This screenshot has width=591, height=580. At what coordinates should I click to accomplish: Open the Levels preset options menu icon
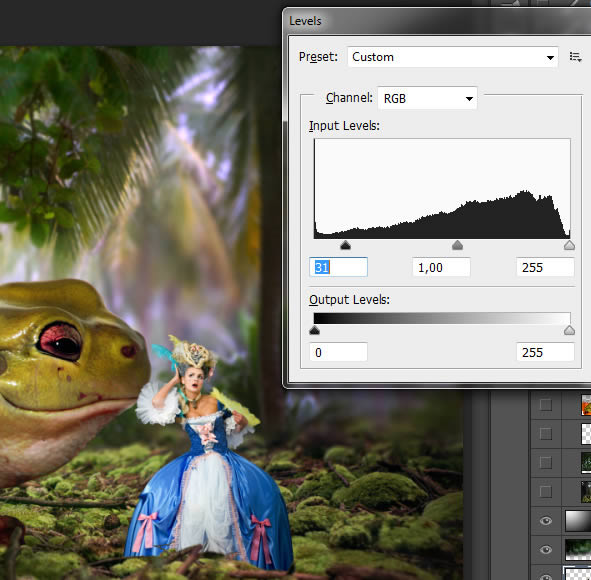click(575, 57)
